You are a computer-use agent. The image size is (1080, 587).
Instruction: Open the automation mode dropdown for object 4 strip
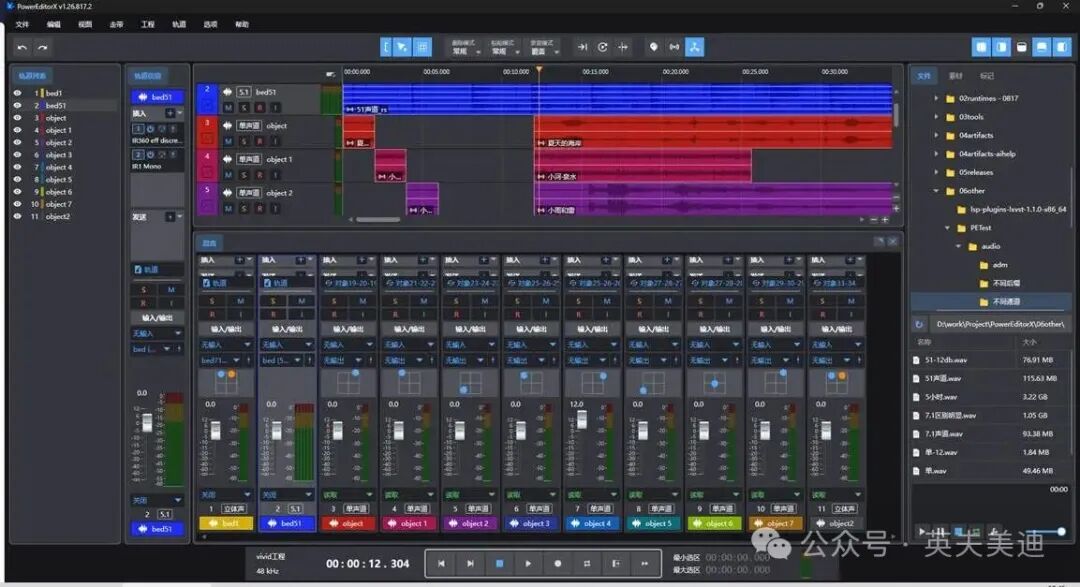tap(592, 495)
